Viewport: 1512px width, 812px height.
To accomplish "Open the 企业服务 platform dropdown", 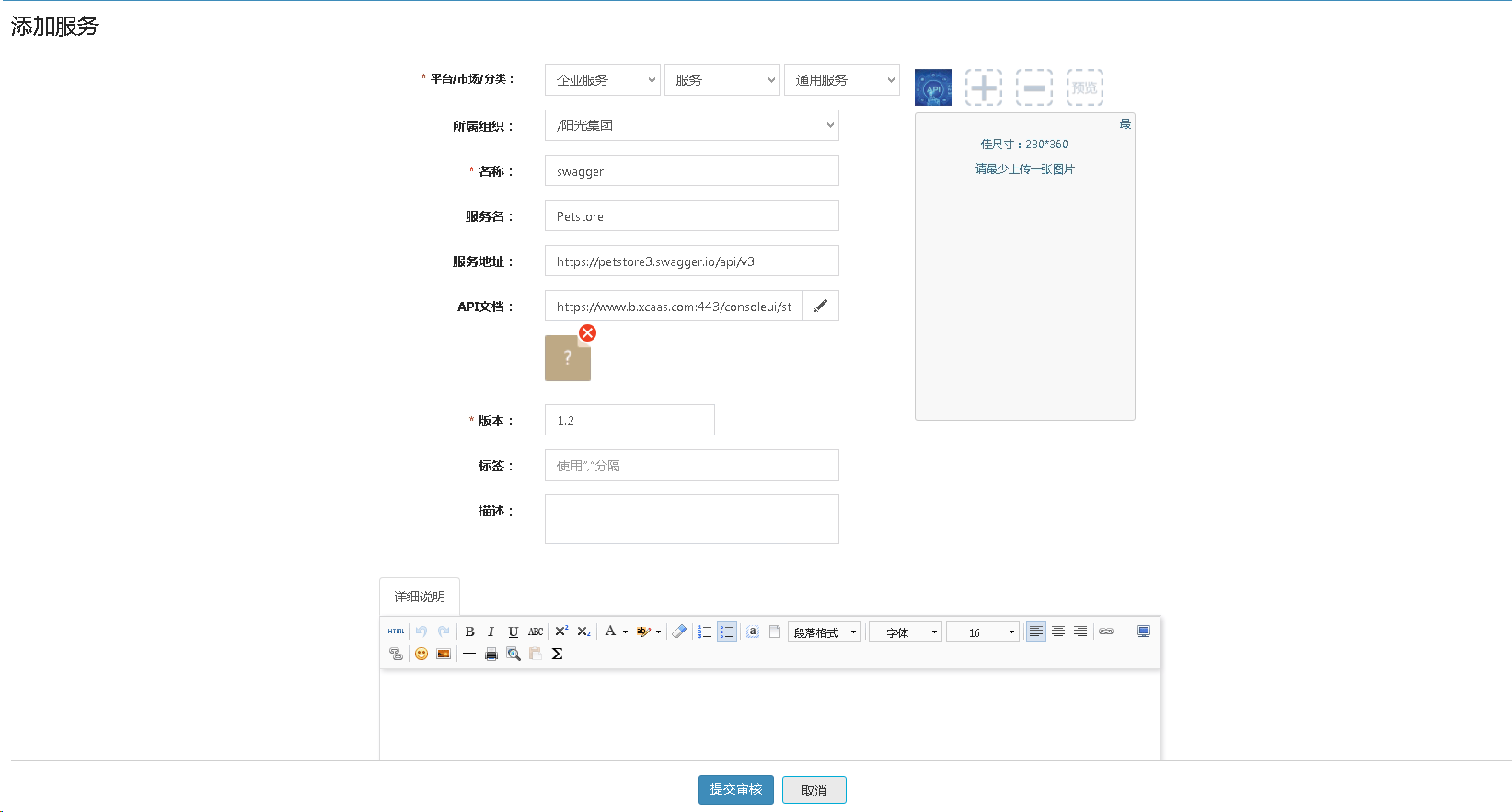I will coord(602,80).
